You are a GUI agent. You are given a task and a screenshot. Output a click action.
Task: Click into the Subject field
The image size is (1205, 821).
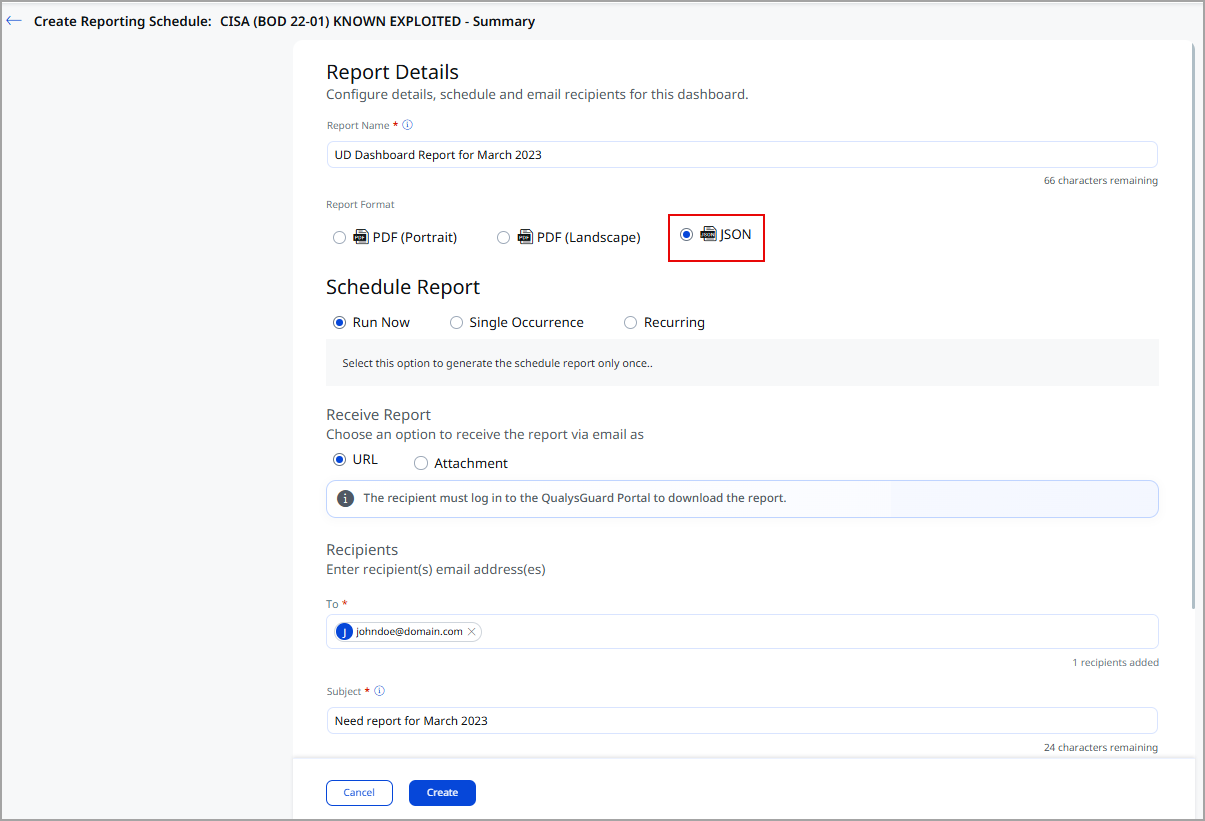(742, 721)
